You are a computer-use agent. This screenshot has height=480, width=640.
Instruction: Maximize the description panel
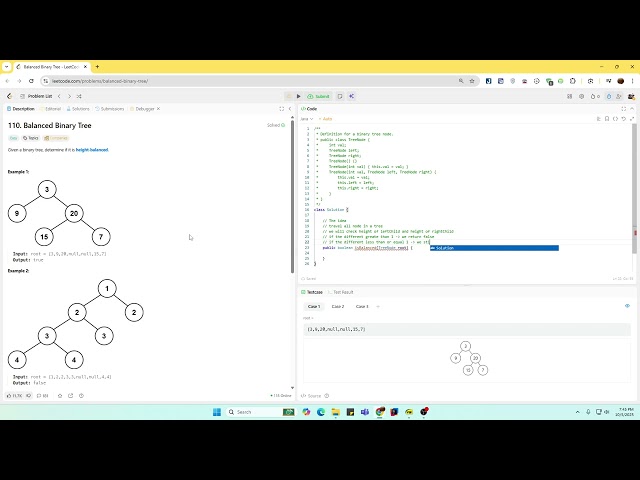tap(282, 109)
